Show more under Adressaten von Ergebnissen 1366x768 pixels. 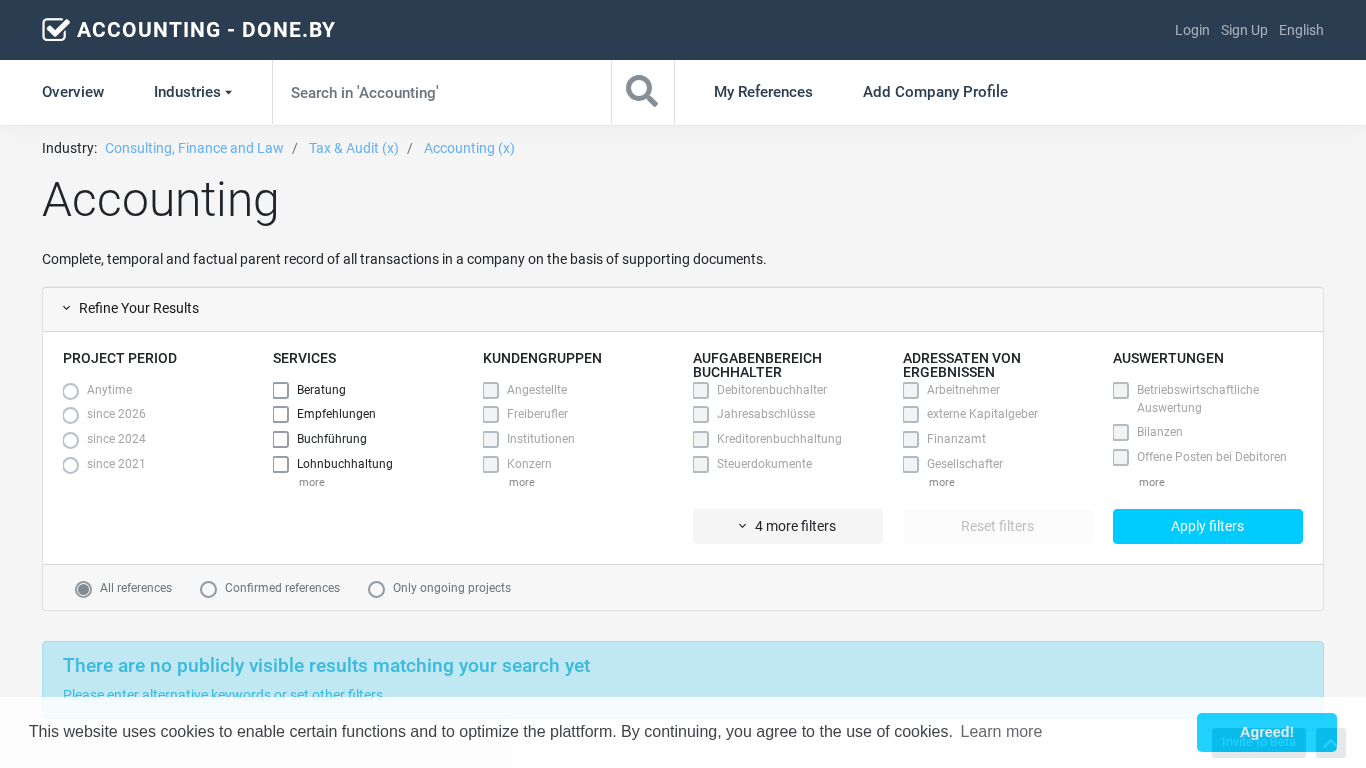click(x=942, y=482)
